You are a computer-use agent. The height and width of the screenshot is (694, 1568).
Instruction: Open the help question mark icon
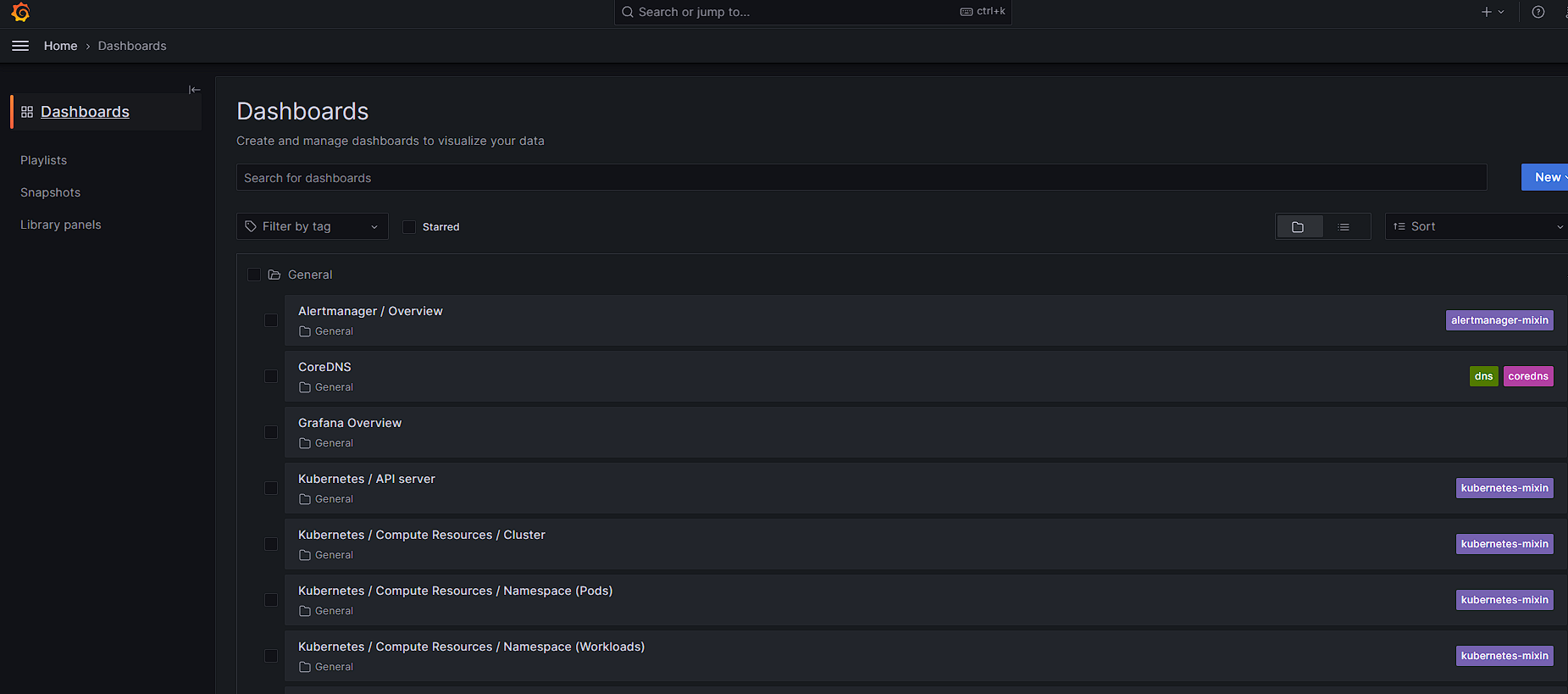[1538, 12]
